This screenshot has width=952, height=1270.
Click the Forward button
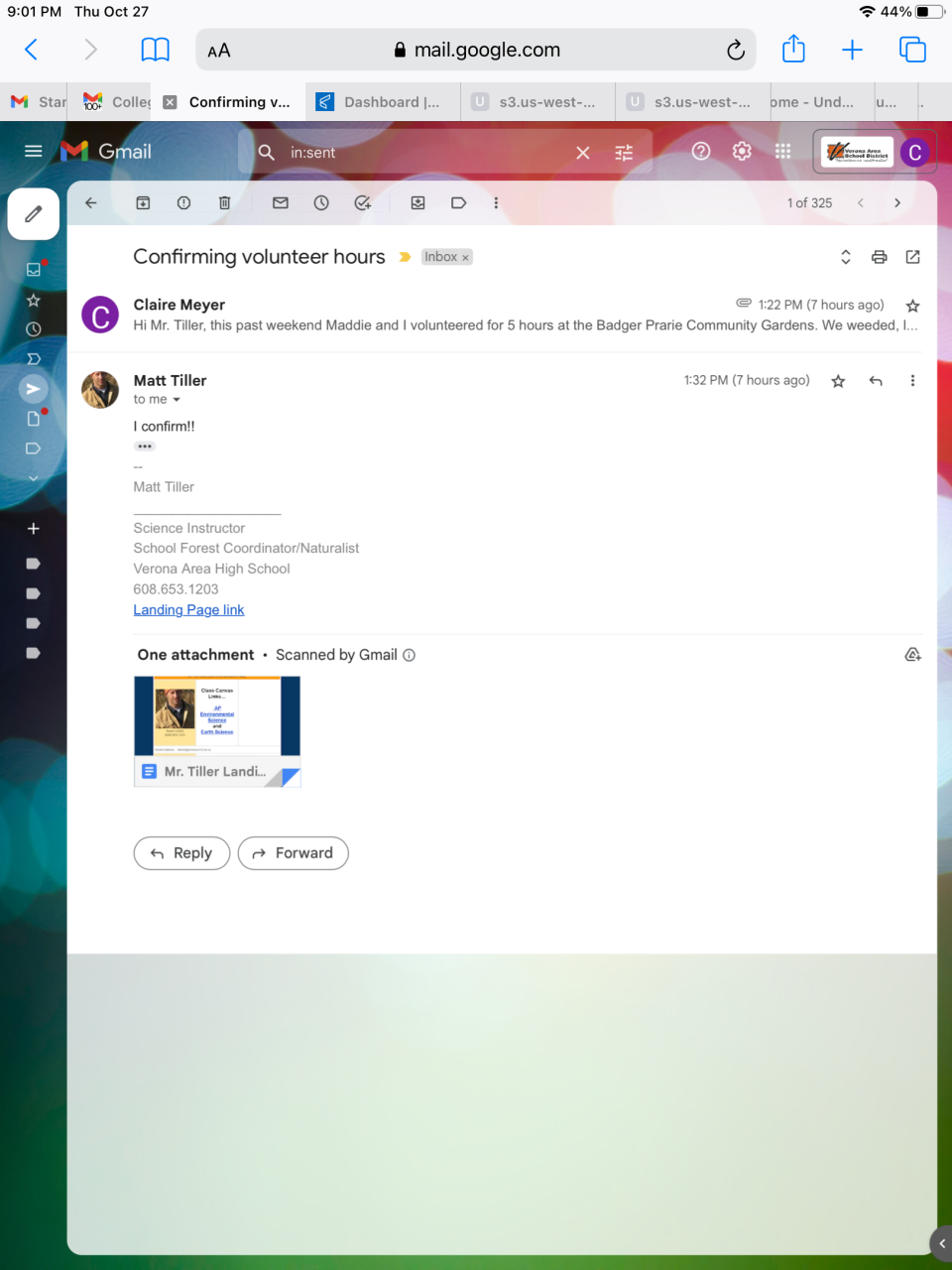click(x=293, y=853)
